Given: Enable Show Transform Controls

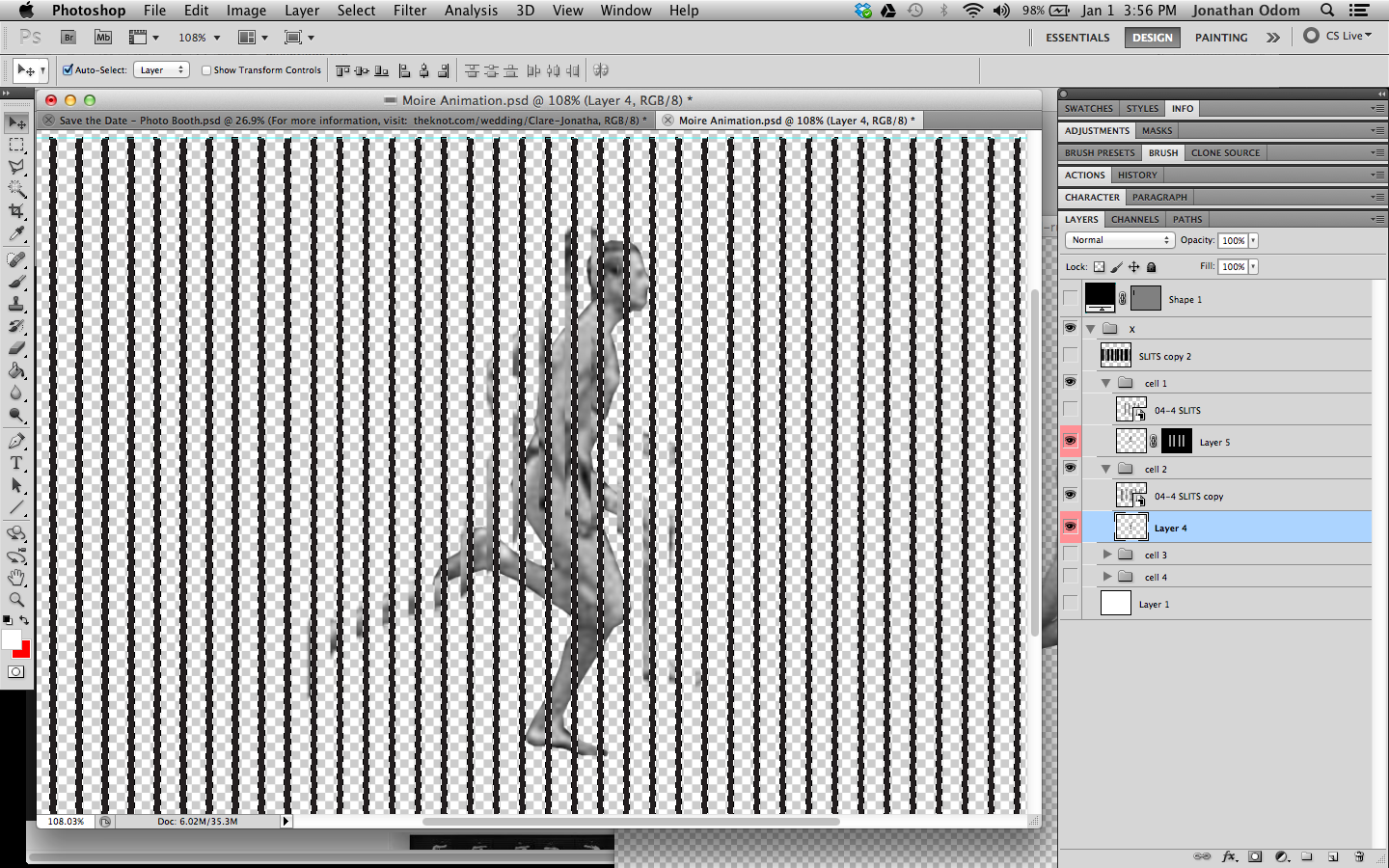Looking at the screenshot, I should 205,69.
